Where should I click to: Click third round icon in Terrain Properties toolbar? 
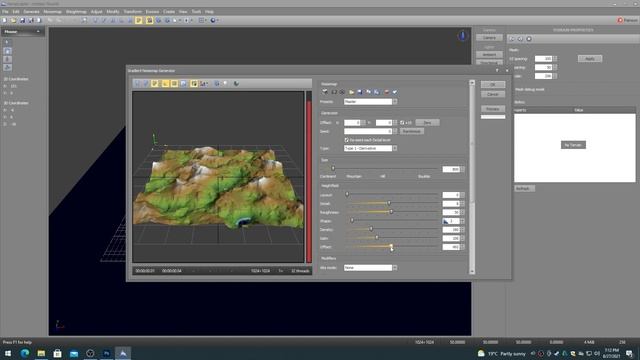pos(529,39)
